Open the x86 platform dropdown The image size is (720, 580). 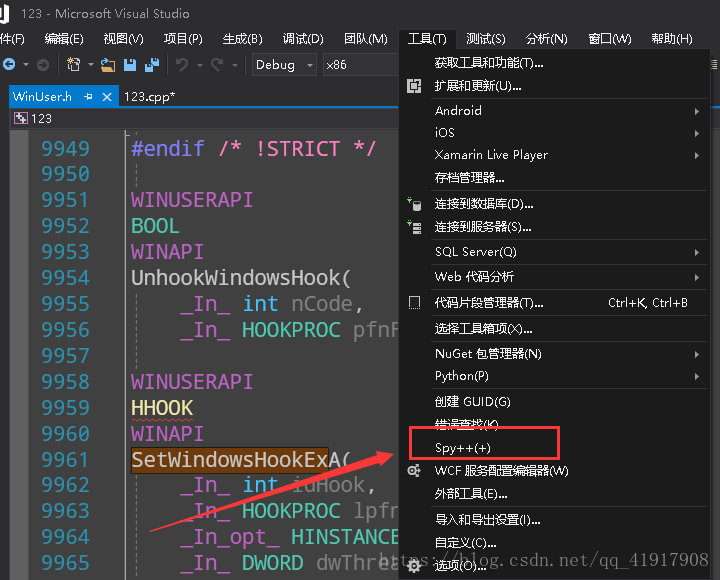click(360, 65)
